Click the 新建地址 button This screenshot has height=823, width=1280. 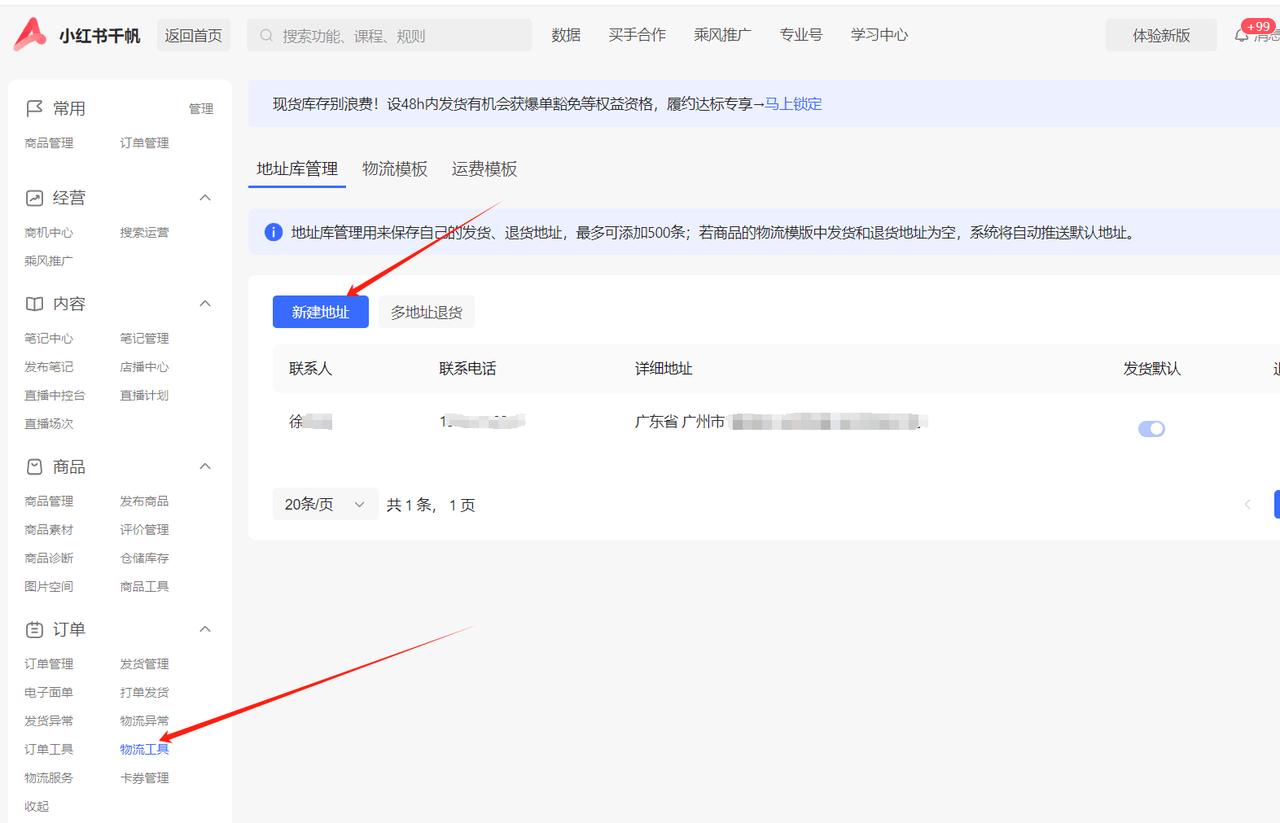[x=320, y=311]
